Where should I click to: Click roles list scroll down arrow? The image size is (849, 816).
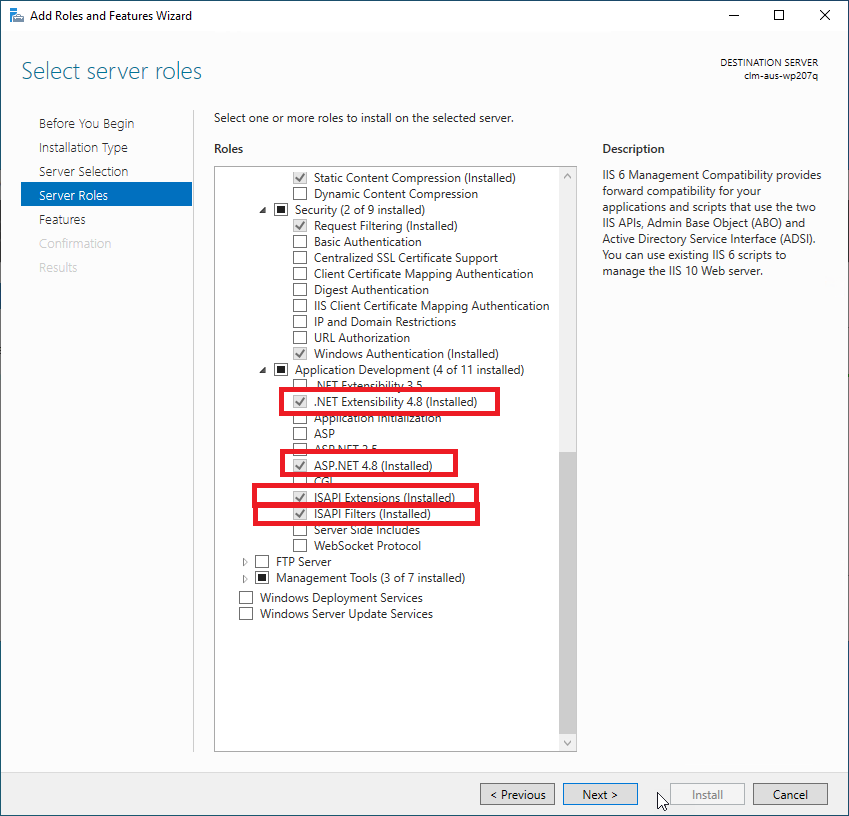pos(567,743)
